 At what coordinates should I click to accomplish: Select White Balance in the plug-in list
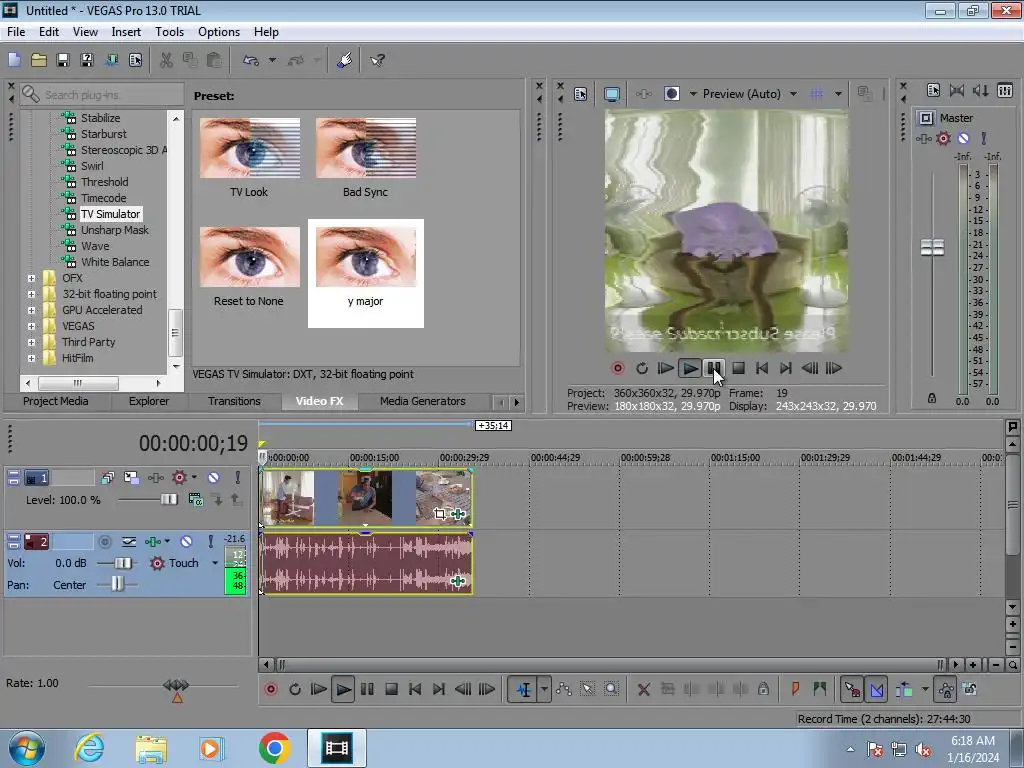(115, 262)
